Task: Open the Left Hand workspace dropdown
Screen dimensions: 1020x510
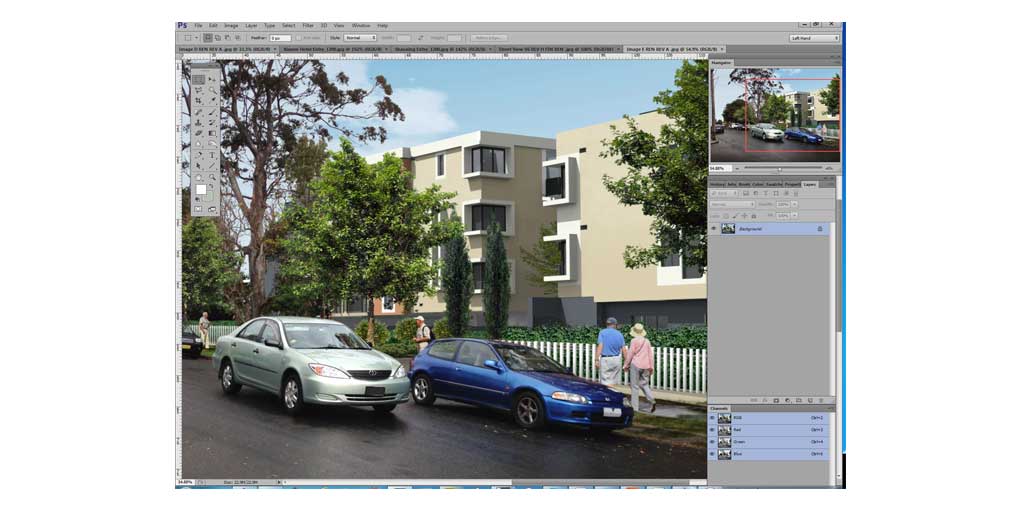Action: [x=814, y=38]
